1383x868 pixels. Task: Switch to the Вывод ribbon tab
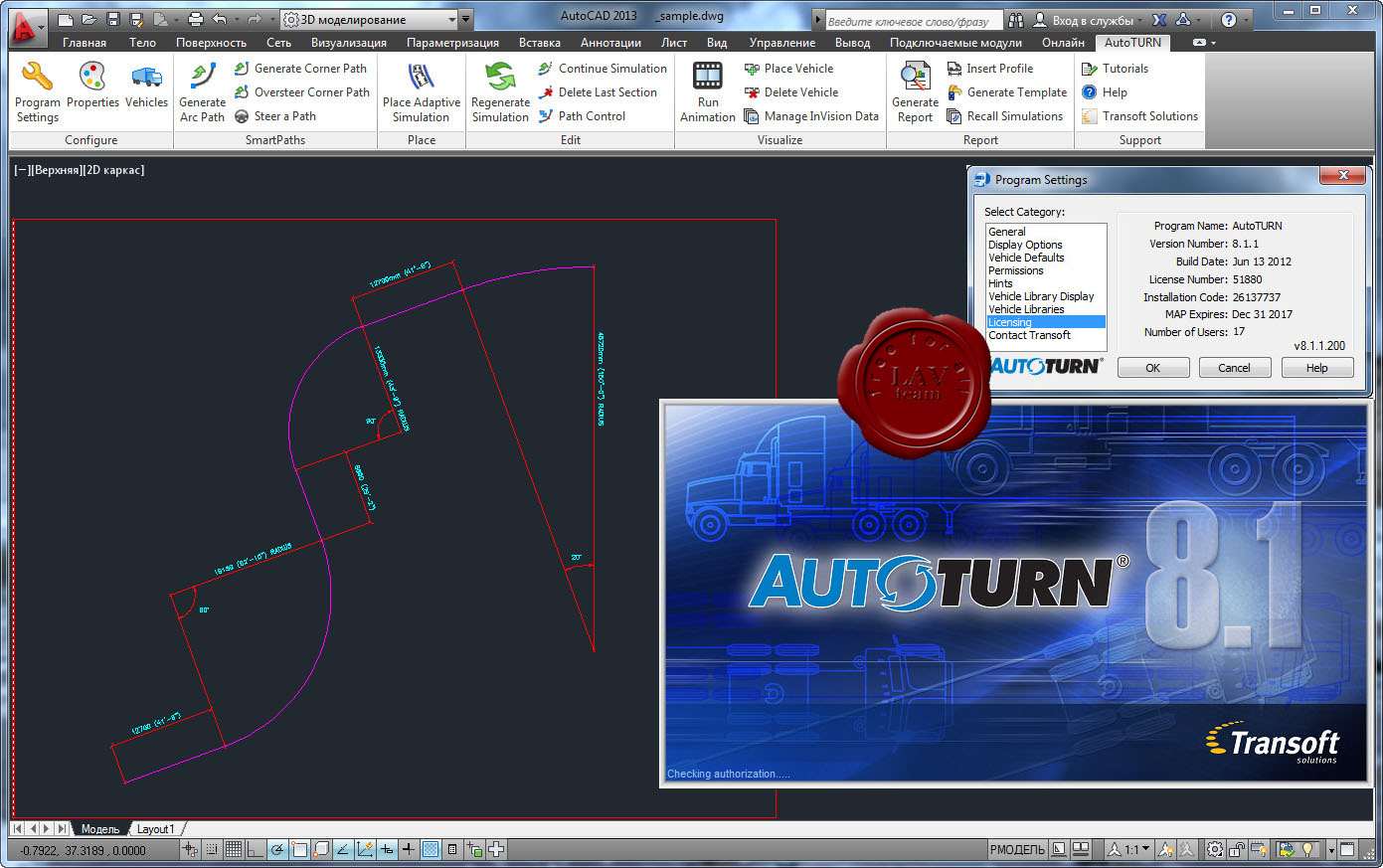tap(852, 43)
